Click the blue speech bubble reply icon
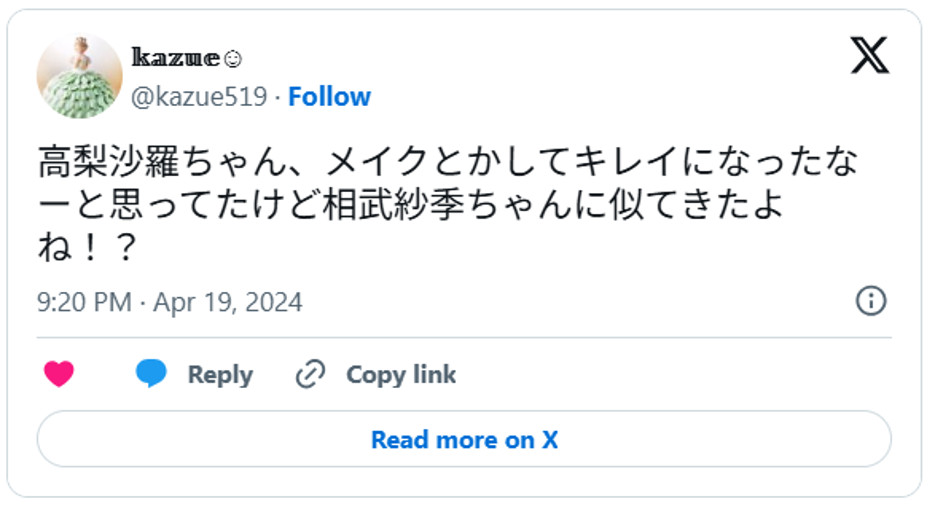The image size is (931, 513). [151, 374]
